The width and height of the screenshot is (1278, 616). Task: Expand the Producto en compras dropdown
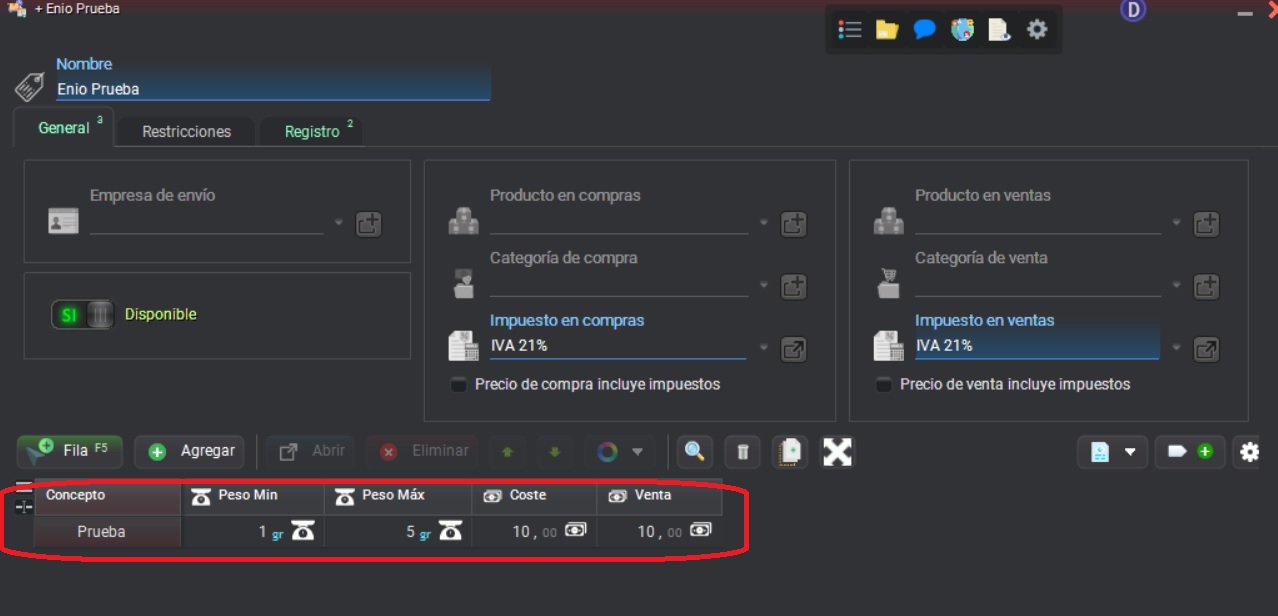[764, 224]
